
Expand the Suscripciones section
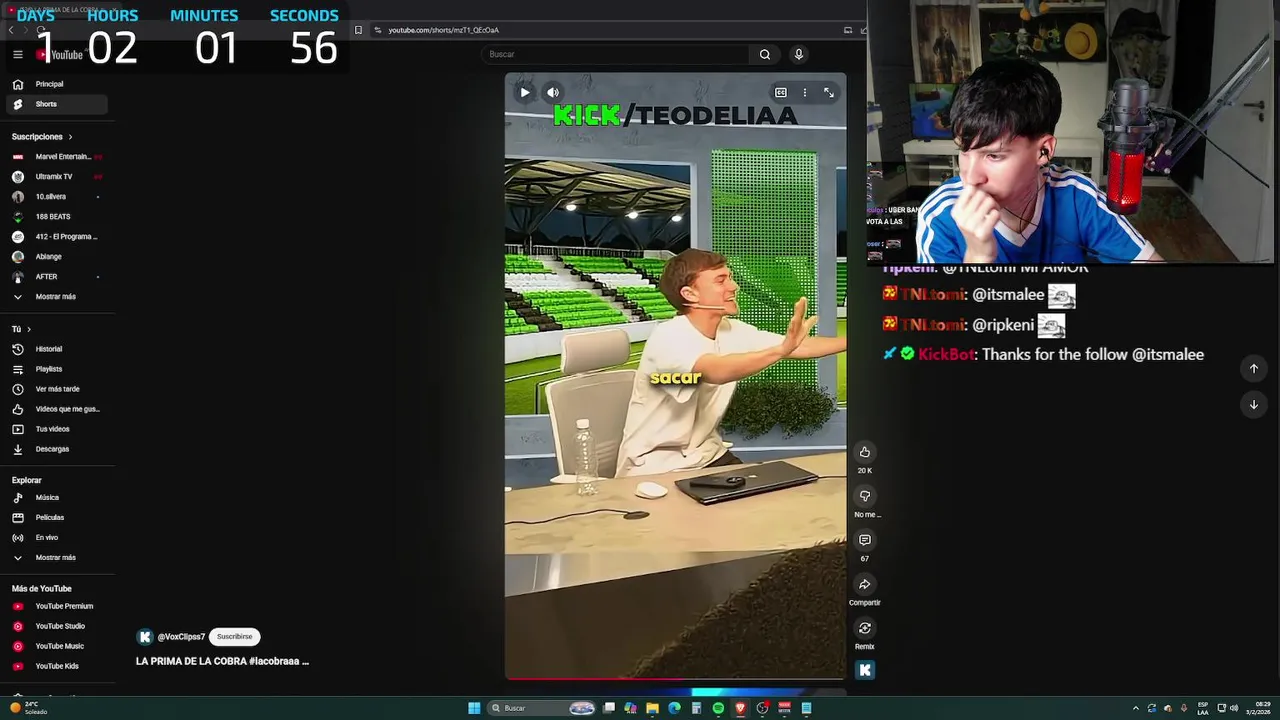tap(42, 136)
